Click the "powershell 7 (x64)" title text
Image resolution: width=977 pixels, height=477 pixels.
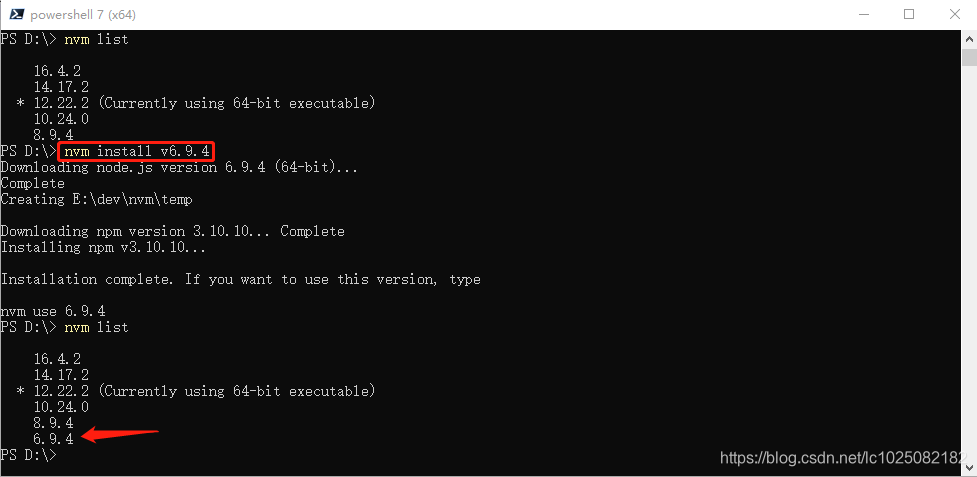(x=83, y=14)
